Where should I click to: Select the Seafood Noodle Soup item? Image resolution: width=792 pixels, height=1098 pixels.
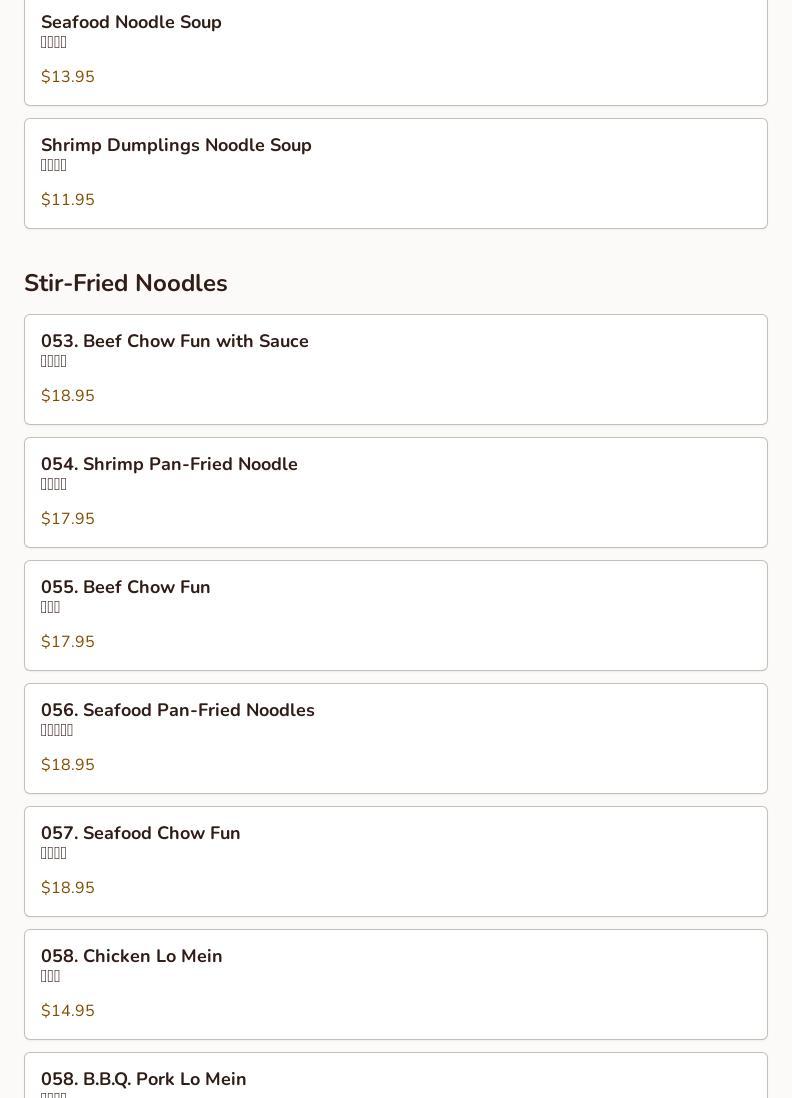tap(131, 22)
